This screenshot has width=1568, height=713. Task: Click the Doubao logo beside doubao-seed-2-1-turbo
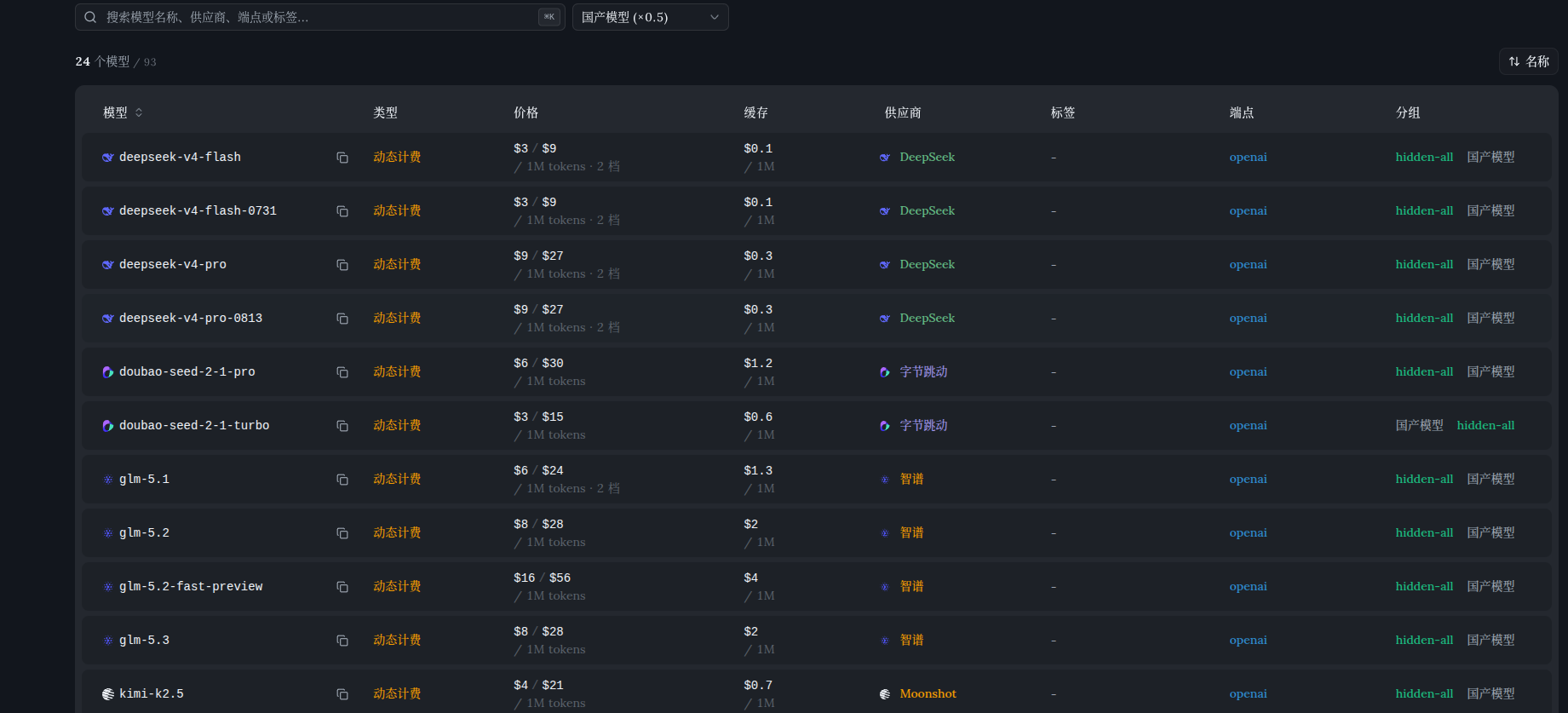pyautogui.click(x=108, y=426)
